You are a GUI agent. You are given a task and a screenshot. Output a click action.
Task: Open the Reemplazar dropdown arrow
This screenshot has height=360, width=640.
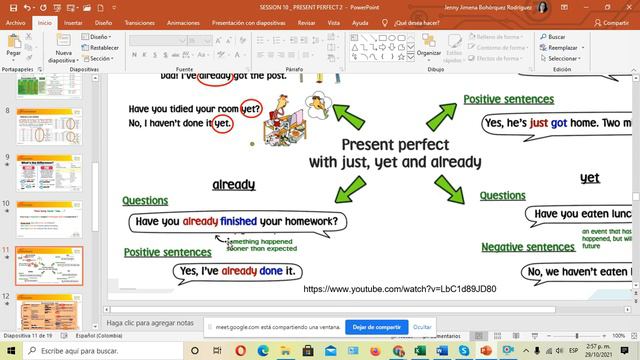click(x=583, y=48)
